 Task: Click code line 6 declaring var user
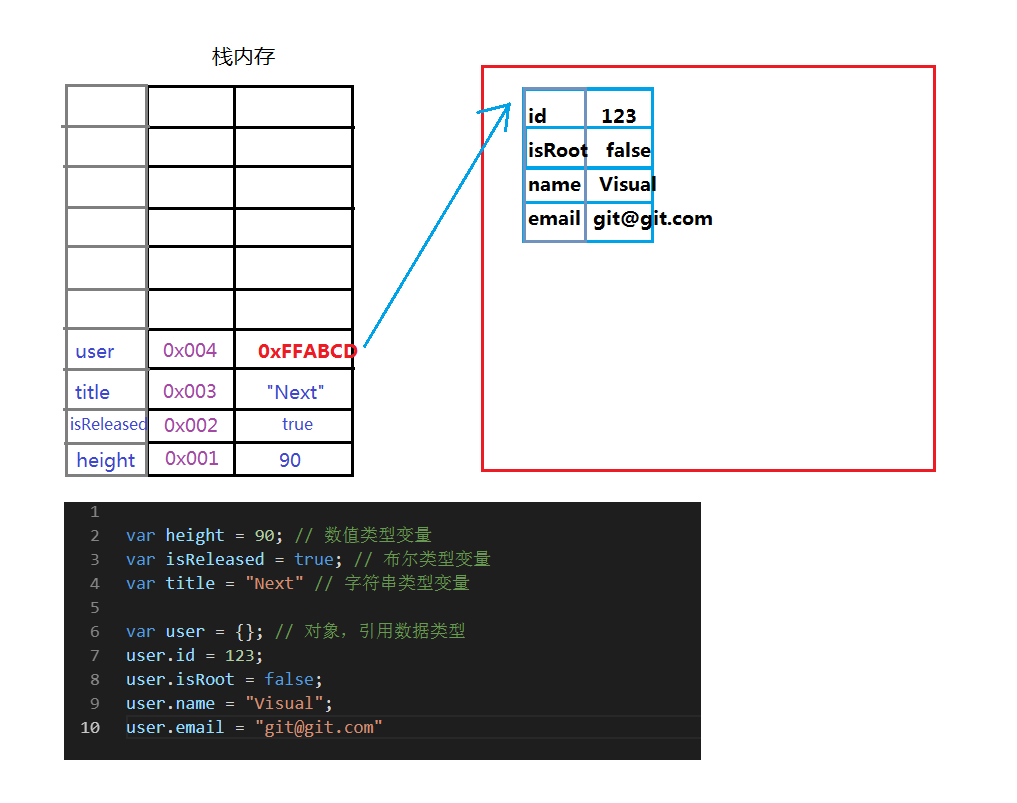point(178,631)
